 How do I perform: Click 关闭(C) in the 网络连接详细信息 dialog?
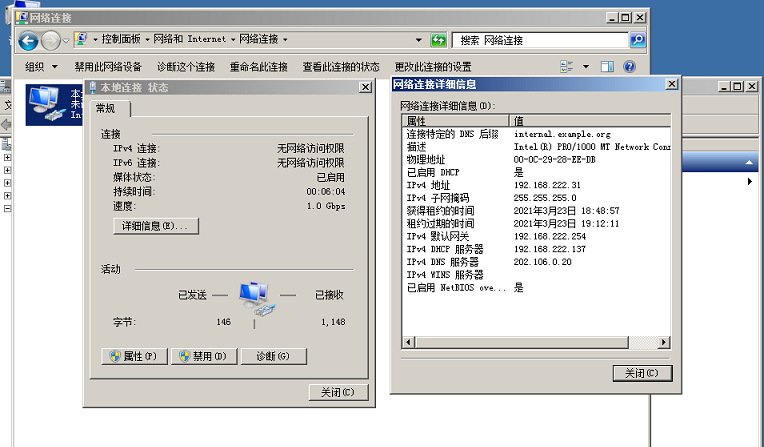click(x=642, y=373)
